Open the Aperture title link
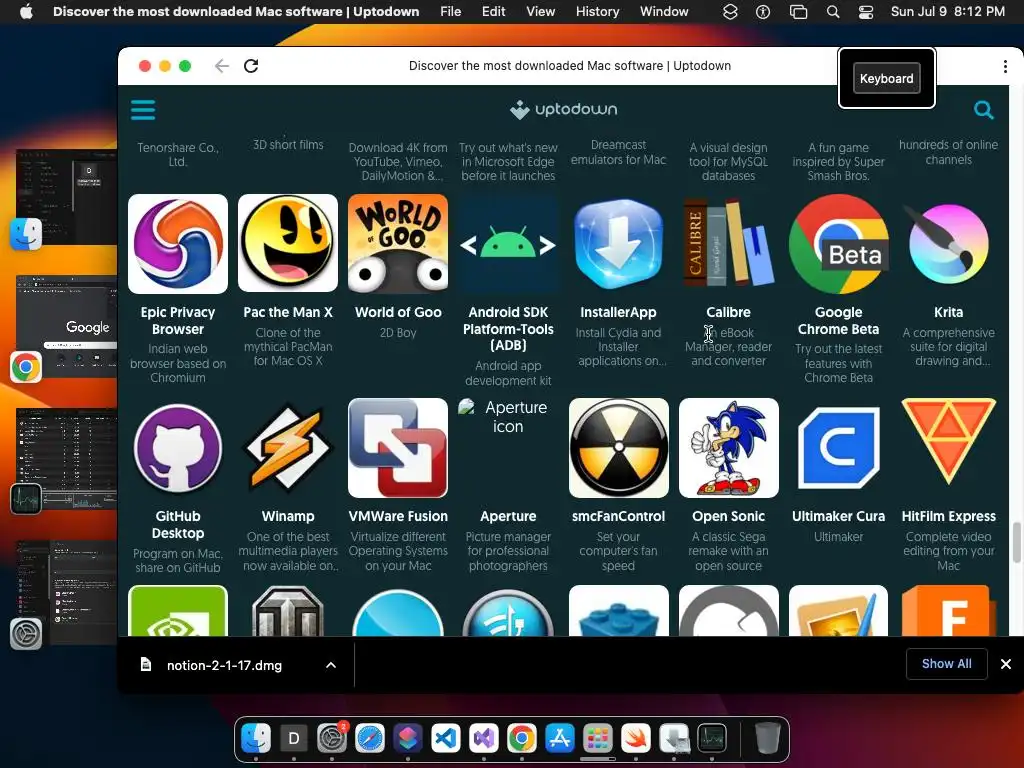The image size is (1024, 768). (508, 516)
